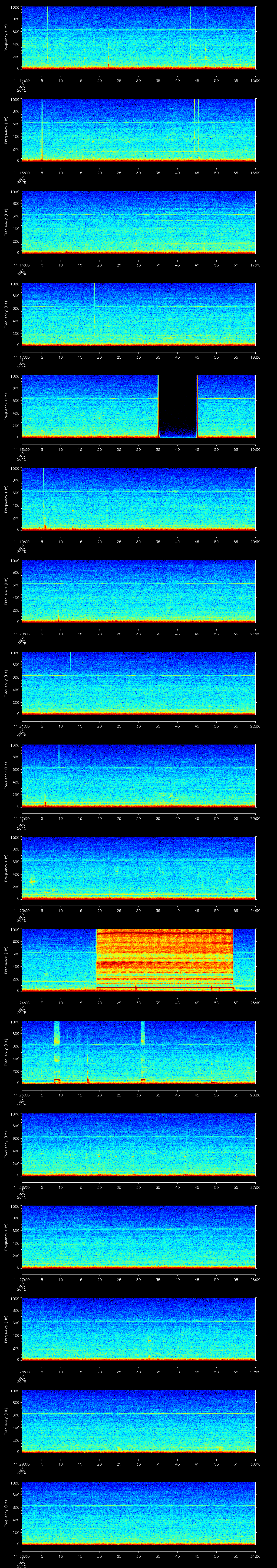Image resolution: width=277 pixels, height=1568 pixels.
Task: Click the 55-second tick label under the 11:24:00 spectrogram
Action: (236, 1003)
